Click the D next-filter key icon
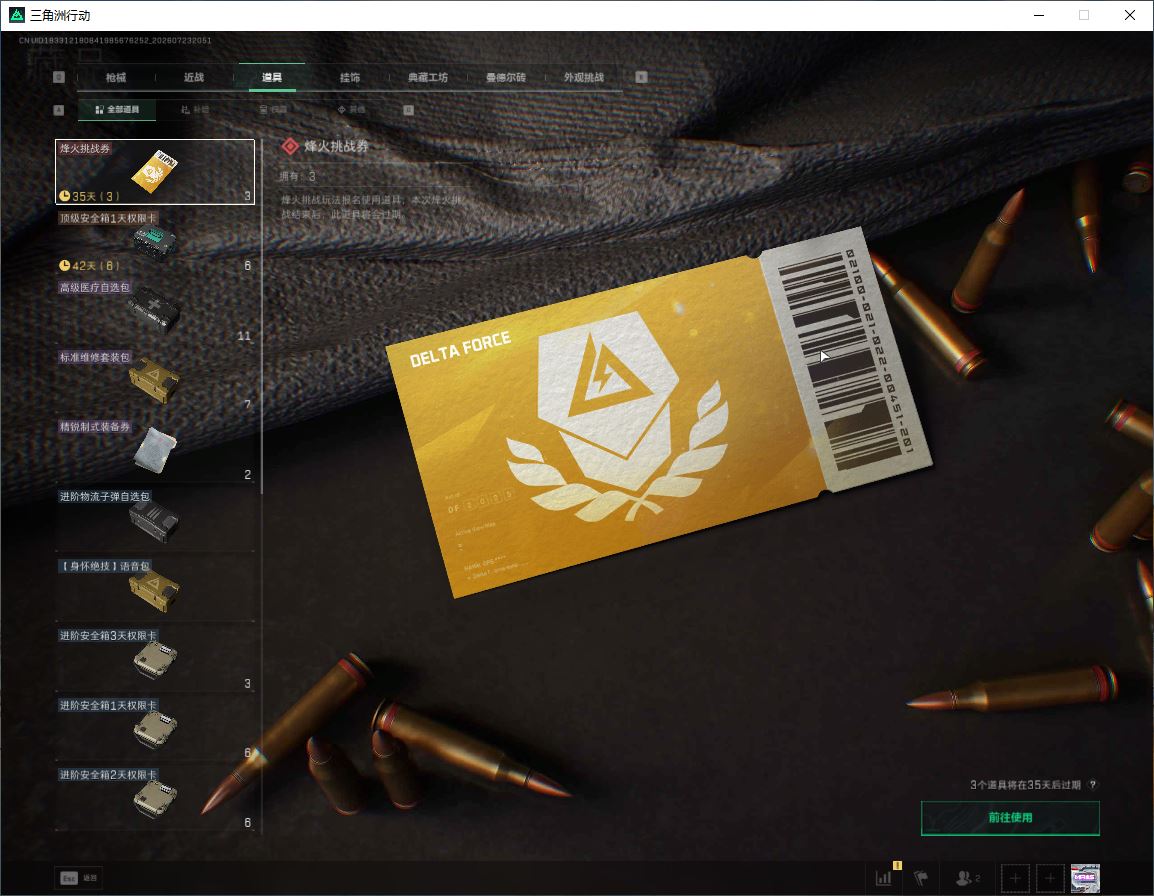 coord(408,110)
